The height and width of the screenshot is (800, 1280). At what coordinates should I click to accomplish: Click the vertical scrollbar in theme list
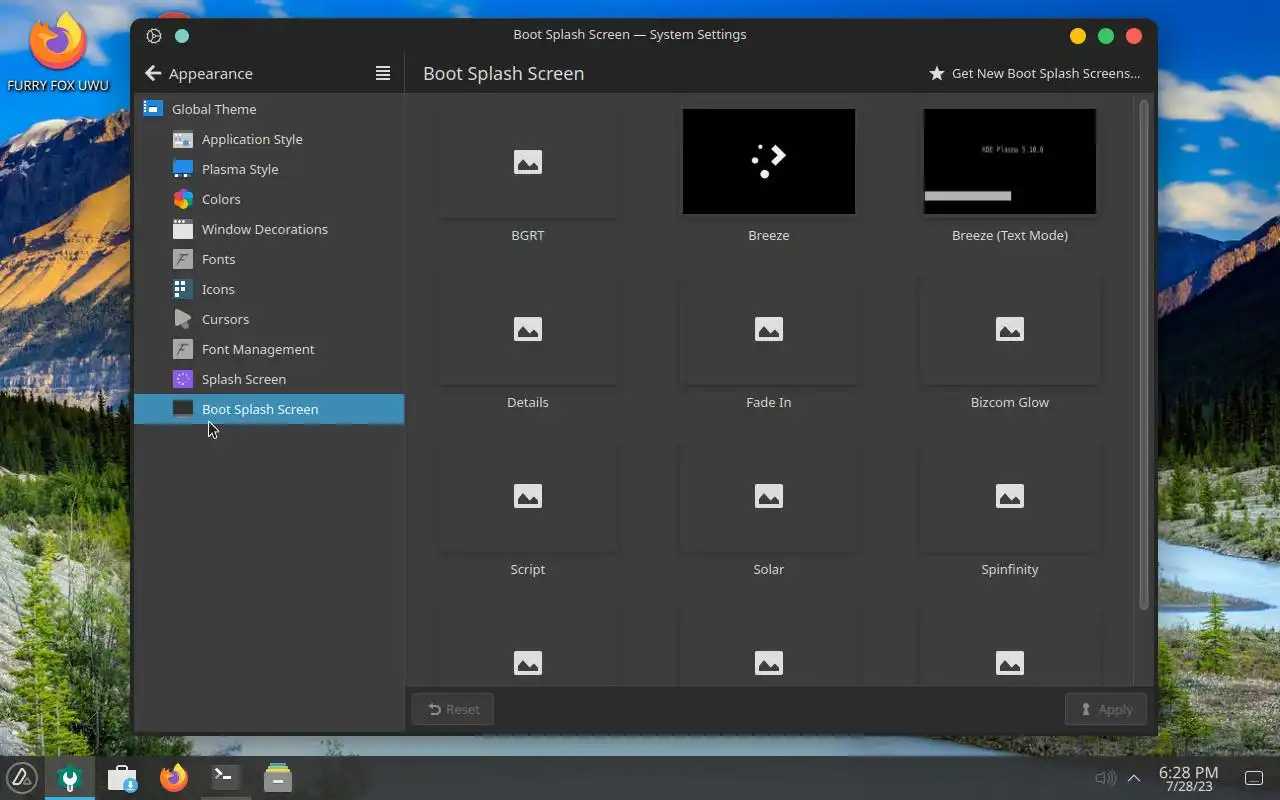(x=1144, y=354)
